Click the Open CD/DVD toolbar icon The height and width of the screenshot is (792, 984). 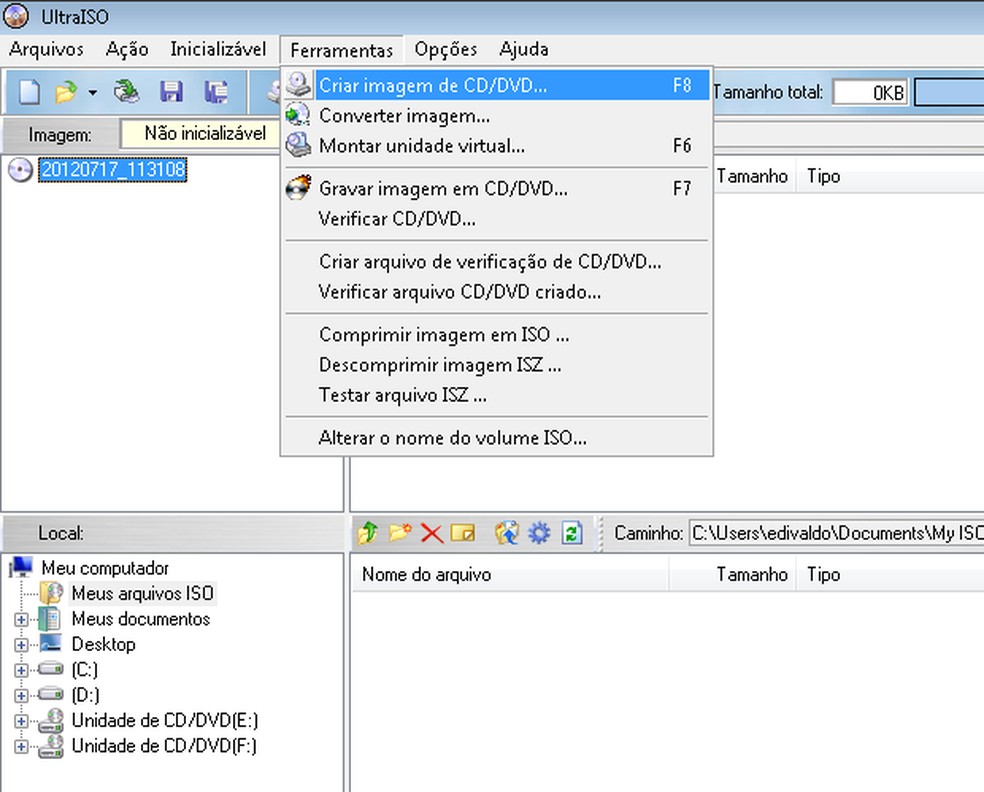coord(126,92)
